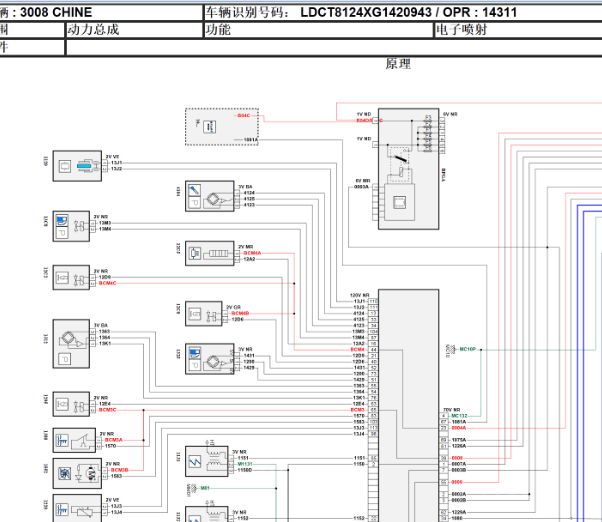Click the thermistor symbol beside wire 13J3
Image resolution: width=602 pixels, height=522 pixels.
(x=84, y=511)
